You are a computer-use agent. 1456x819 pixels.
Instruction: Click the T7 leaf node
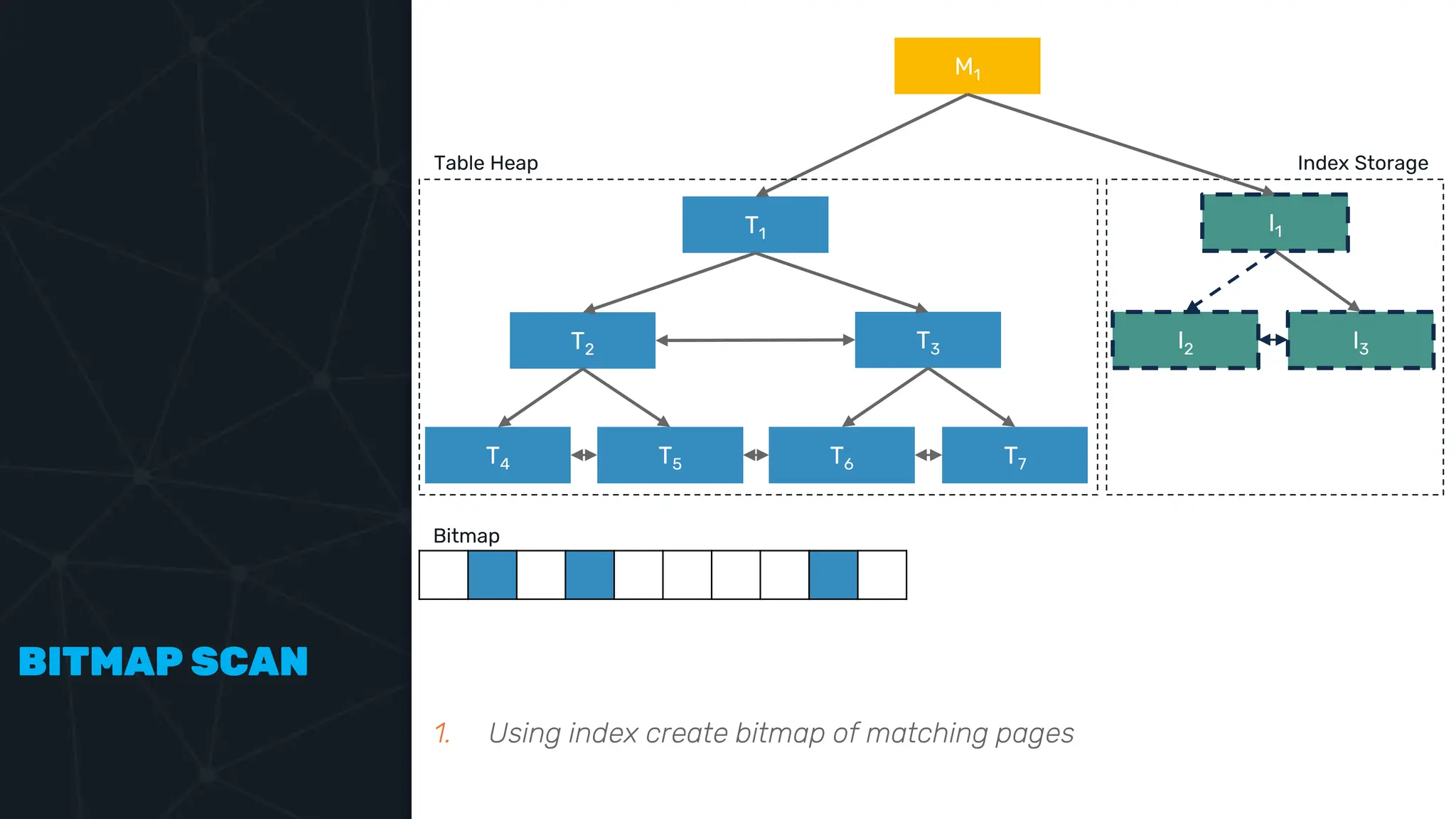click(x=1015, y=455)
